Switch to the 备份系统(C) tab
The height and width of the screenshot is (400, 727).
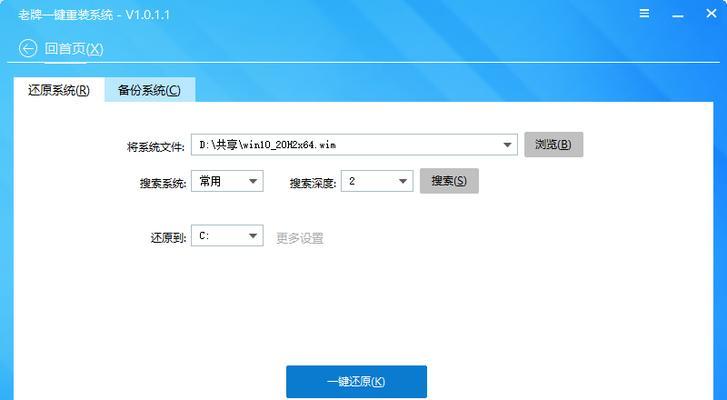pos(150,90)
